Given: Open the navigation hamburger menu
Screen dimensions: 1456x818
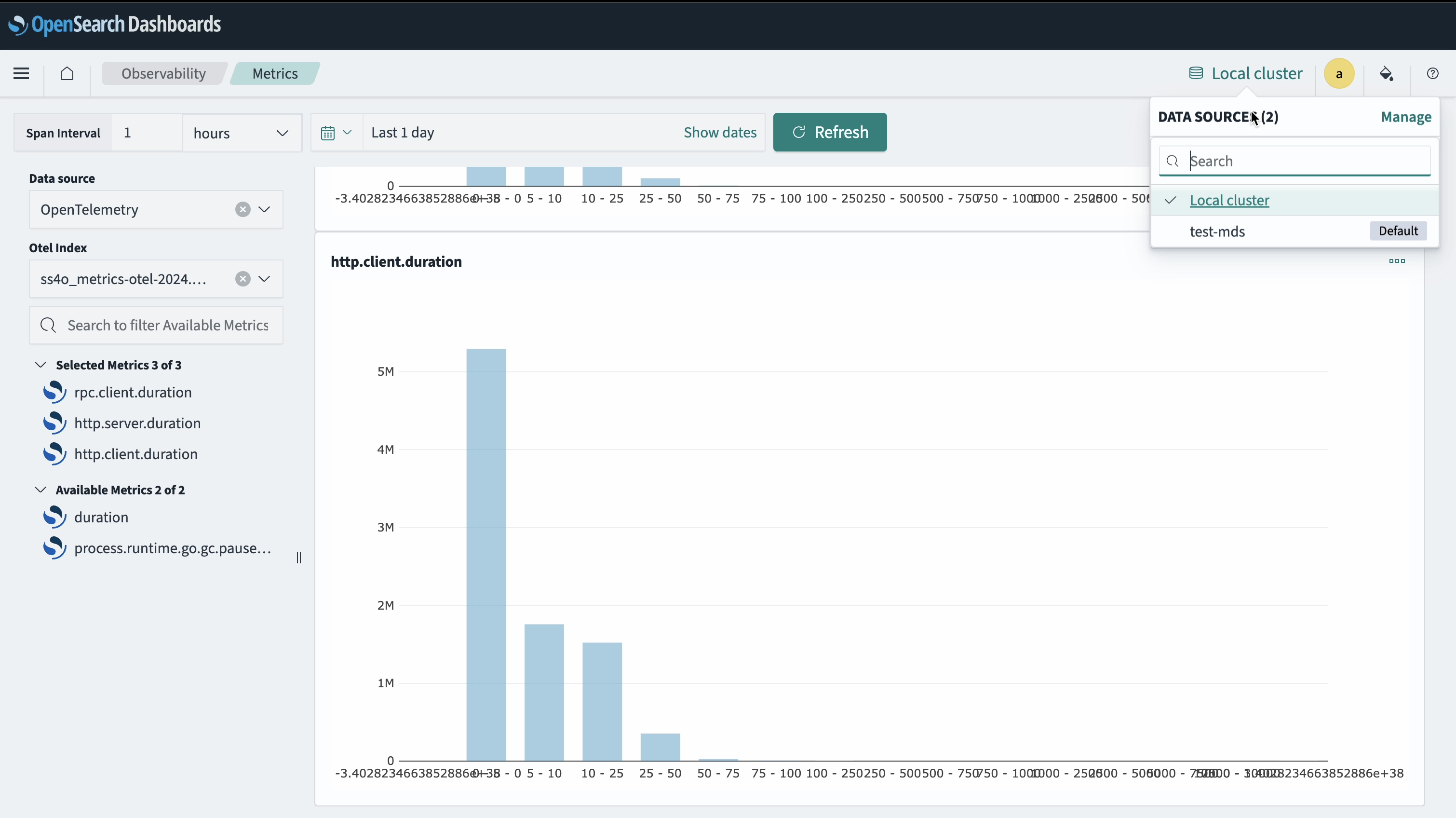Looking at the screenshot, I should pyautogui.click(x=21, y=73).
